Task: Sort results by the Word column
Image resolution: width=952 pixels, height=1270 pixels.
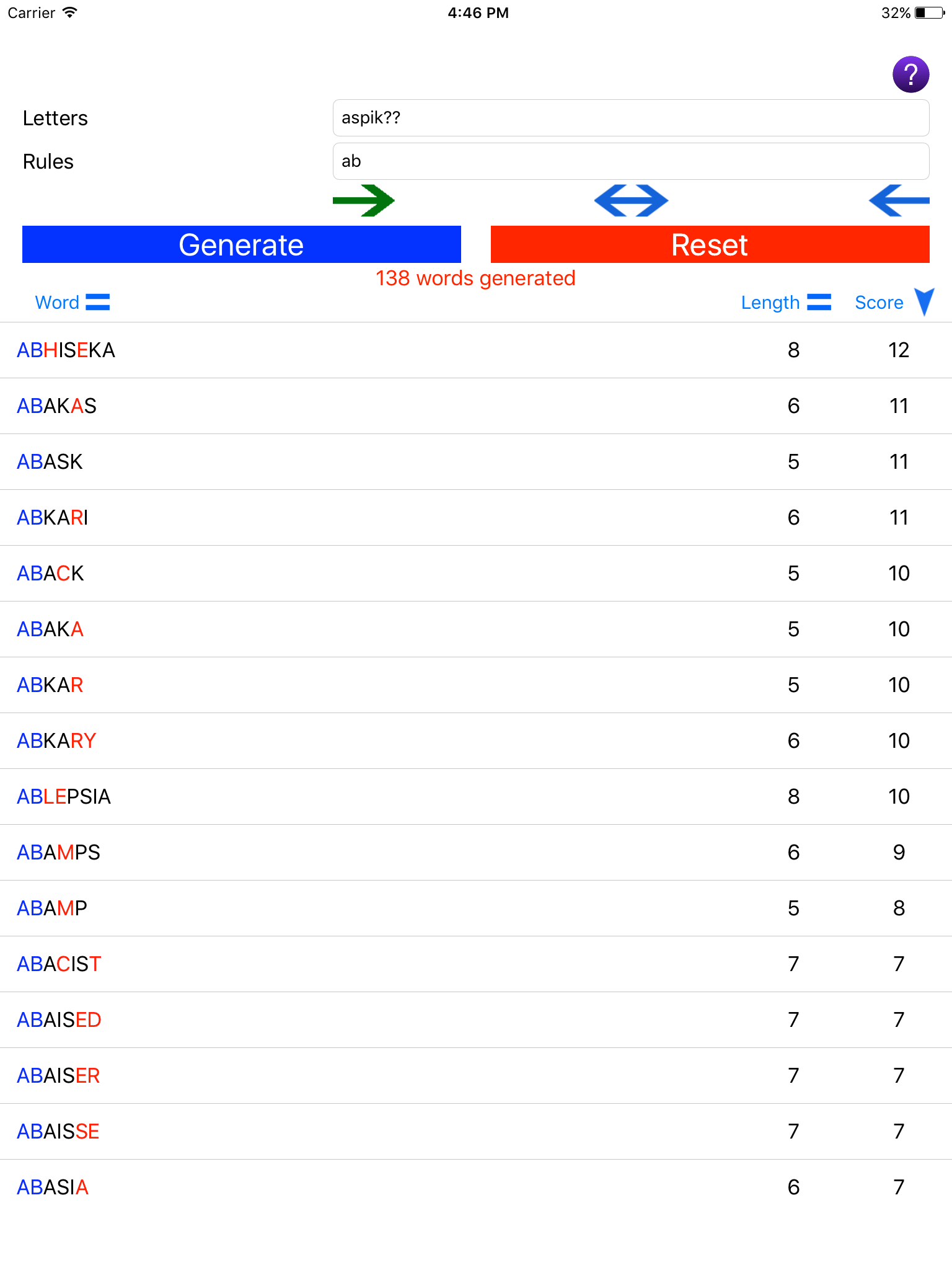Action: click(57, 303)
